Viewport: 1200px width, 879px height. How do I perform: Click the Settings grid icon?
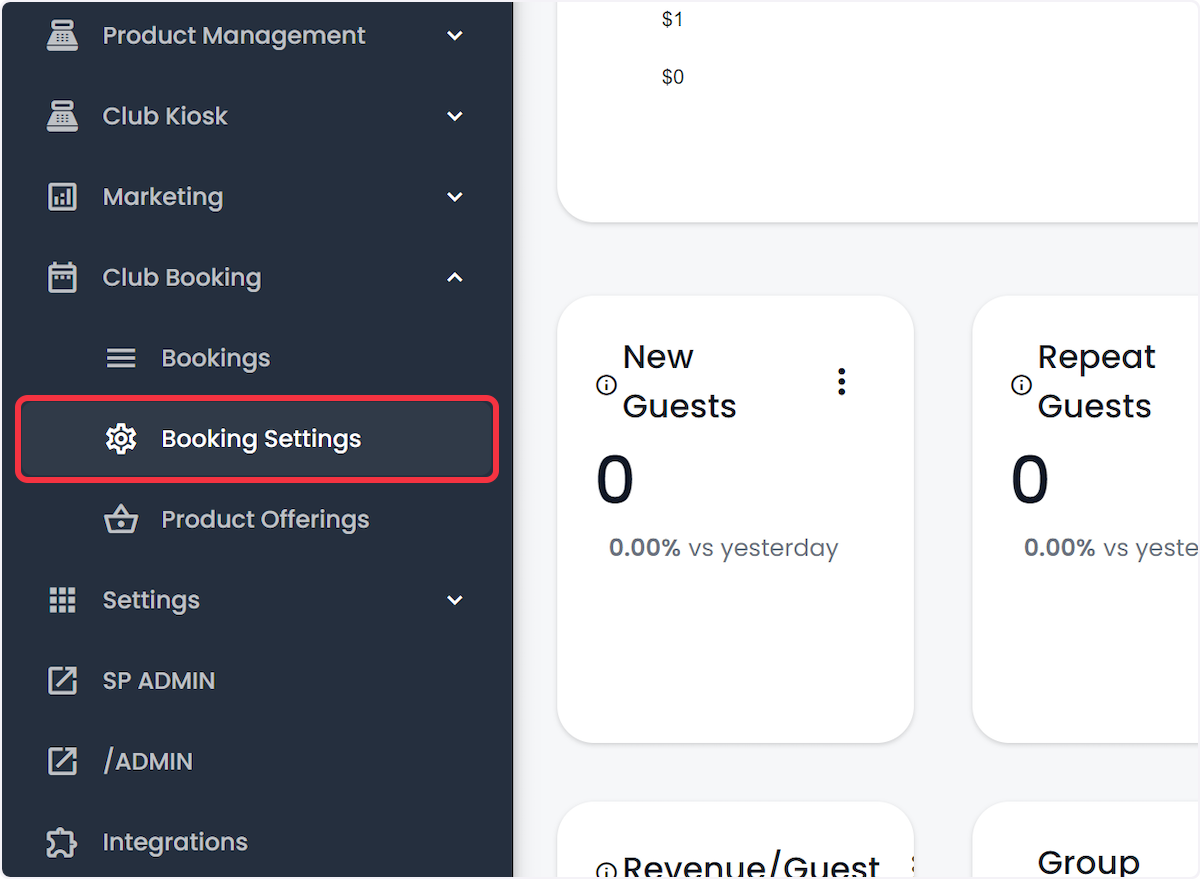point(62,600)
